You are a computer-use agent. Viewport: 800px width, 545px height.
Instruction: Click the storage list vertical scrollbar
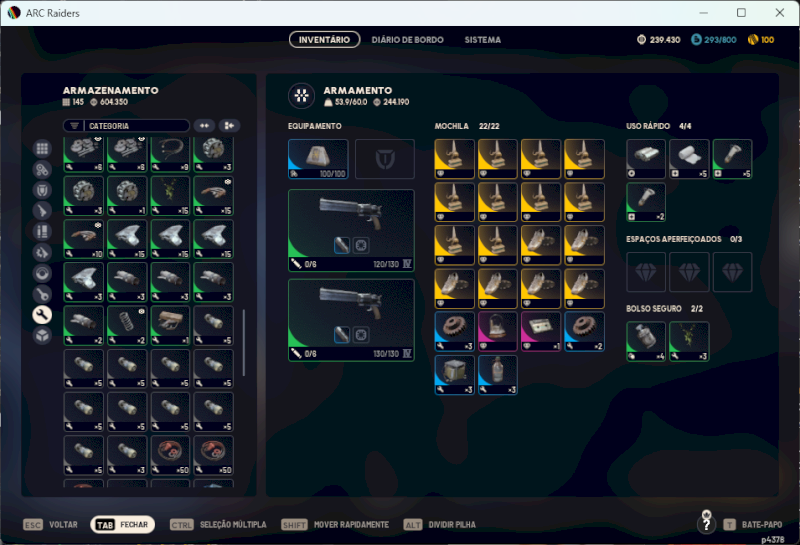point(244,342)
